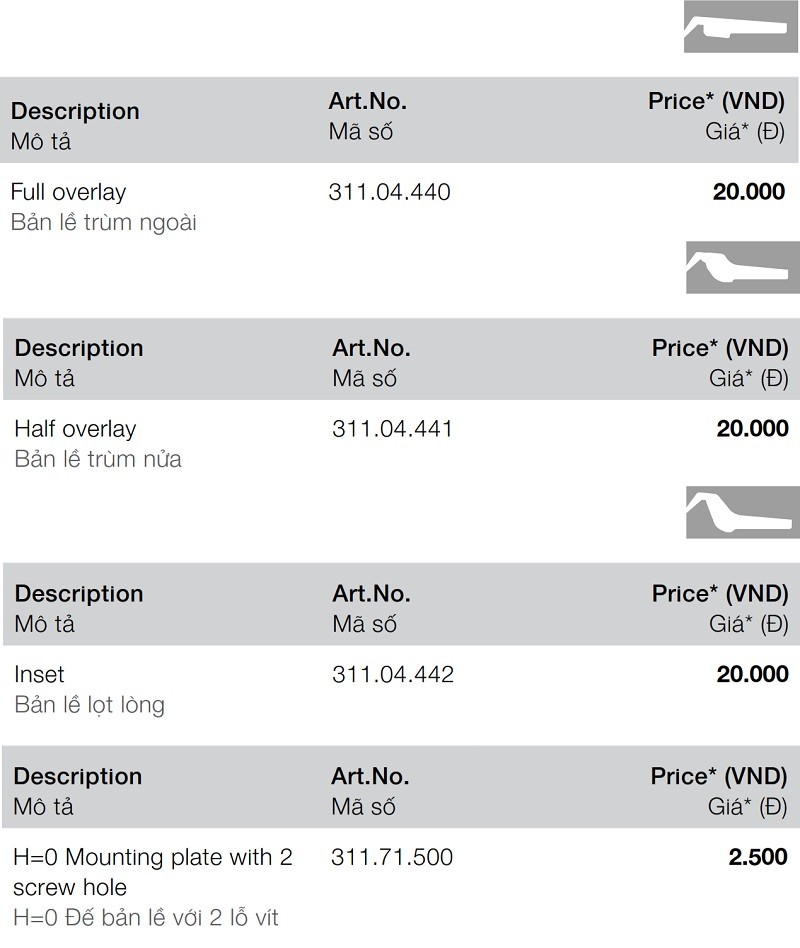
Task: Click the Half overlay description text
Action: click(x=75, y=429)
